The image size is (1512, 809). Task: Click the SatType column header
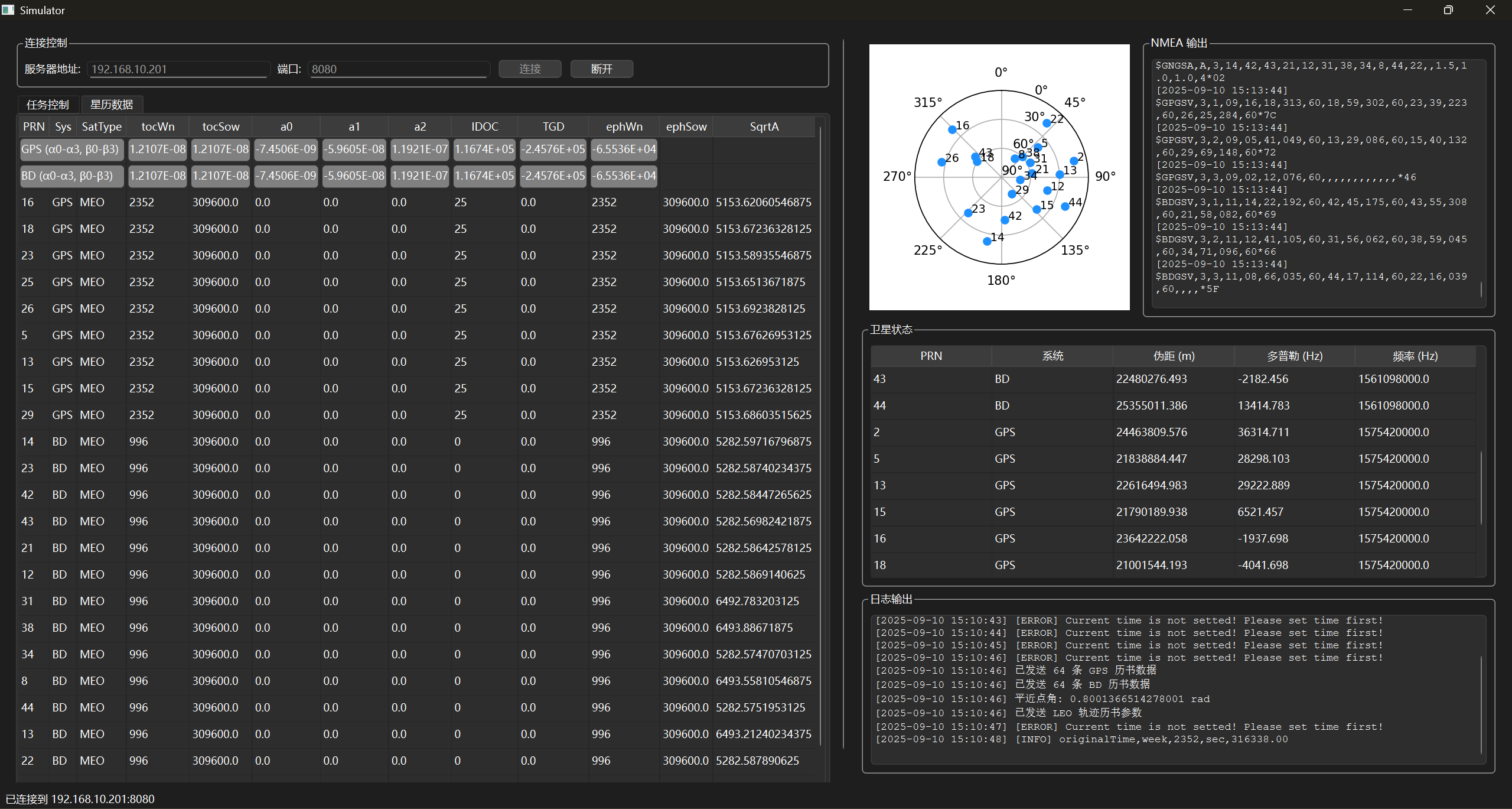[102, 126]
